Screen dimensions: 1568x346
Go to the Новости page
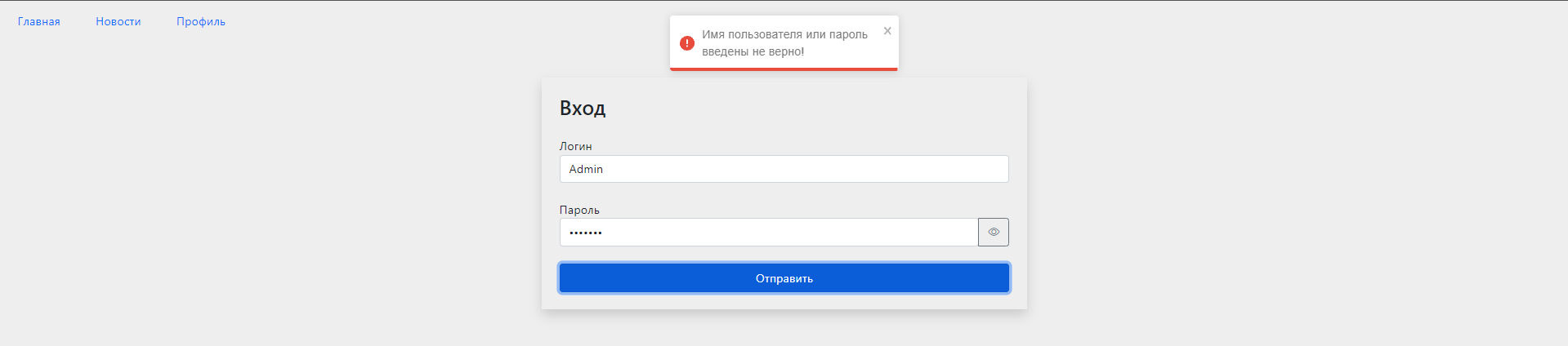[x=118, y=21]
